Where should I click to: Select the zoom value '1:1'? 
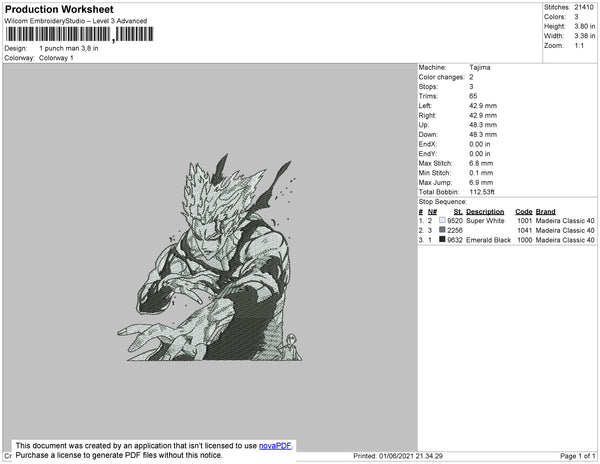click(579, 46)
